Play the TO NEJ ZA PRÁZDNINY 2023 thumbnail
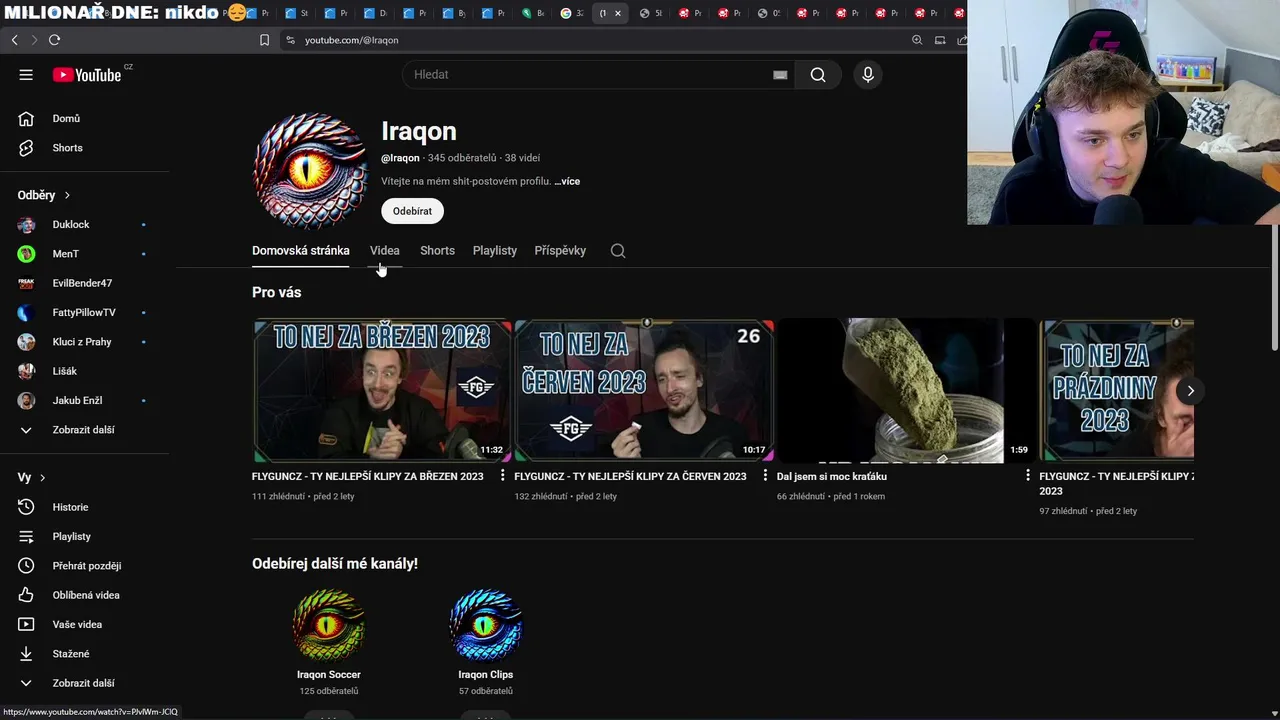 pos(1116,391)
